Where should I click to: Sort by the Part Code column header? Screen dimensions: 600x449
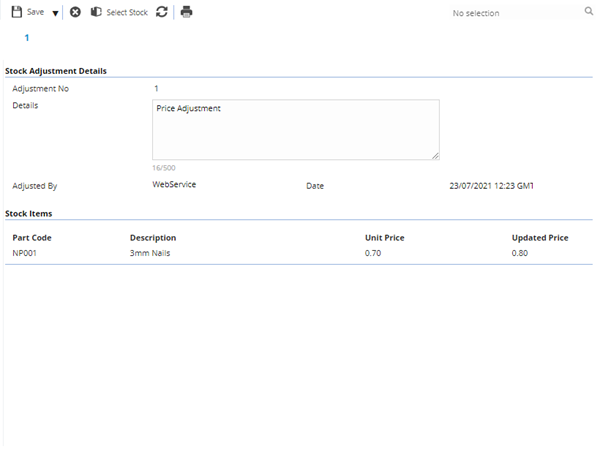point(32,238)
